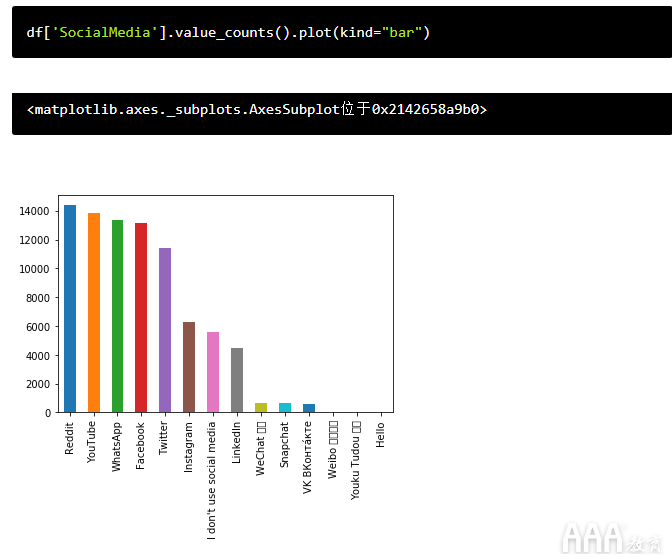Click the "I don't use social media" label

coord(211,480)
